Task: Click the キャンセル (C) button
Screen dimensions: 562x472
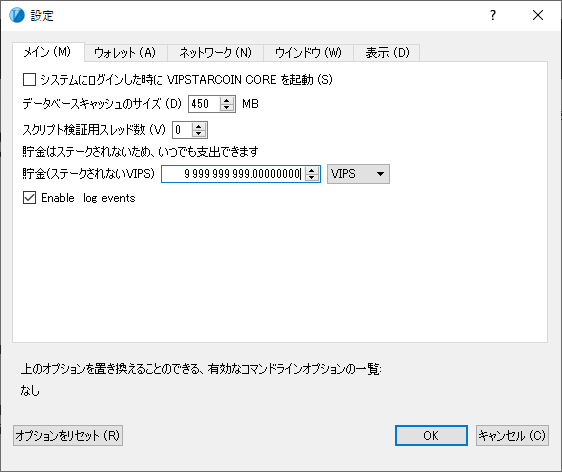Action: [x=512, y=435]
